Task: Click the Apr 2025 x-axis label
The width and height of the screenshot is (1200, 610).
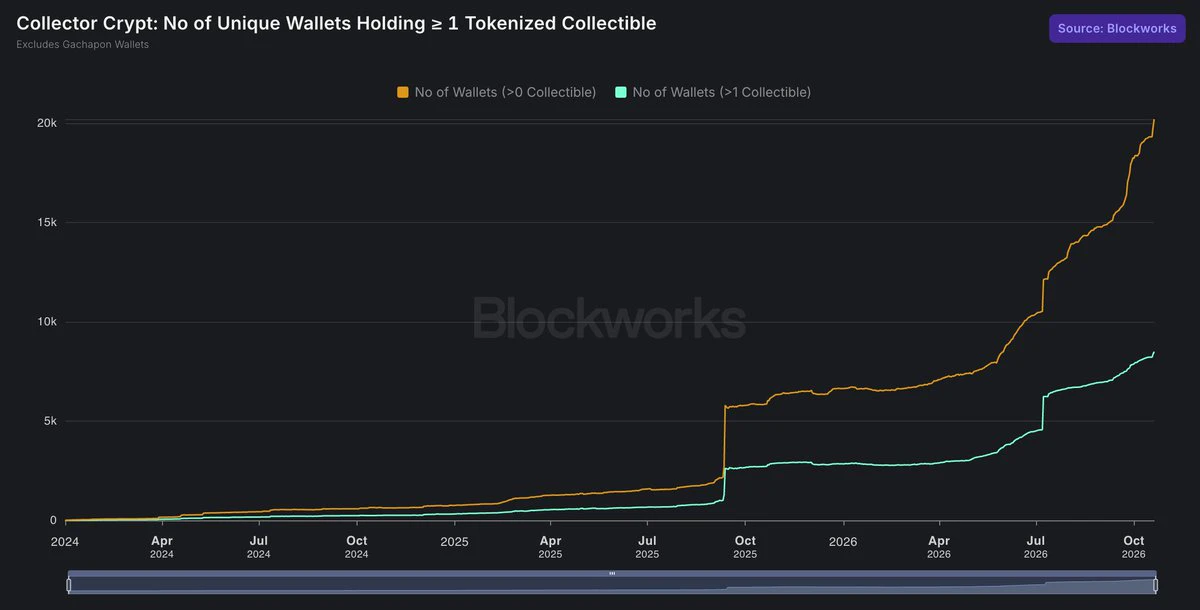Action: [x=550, y=547]
